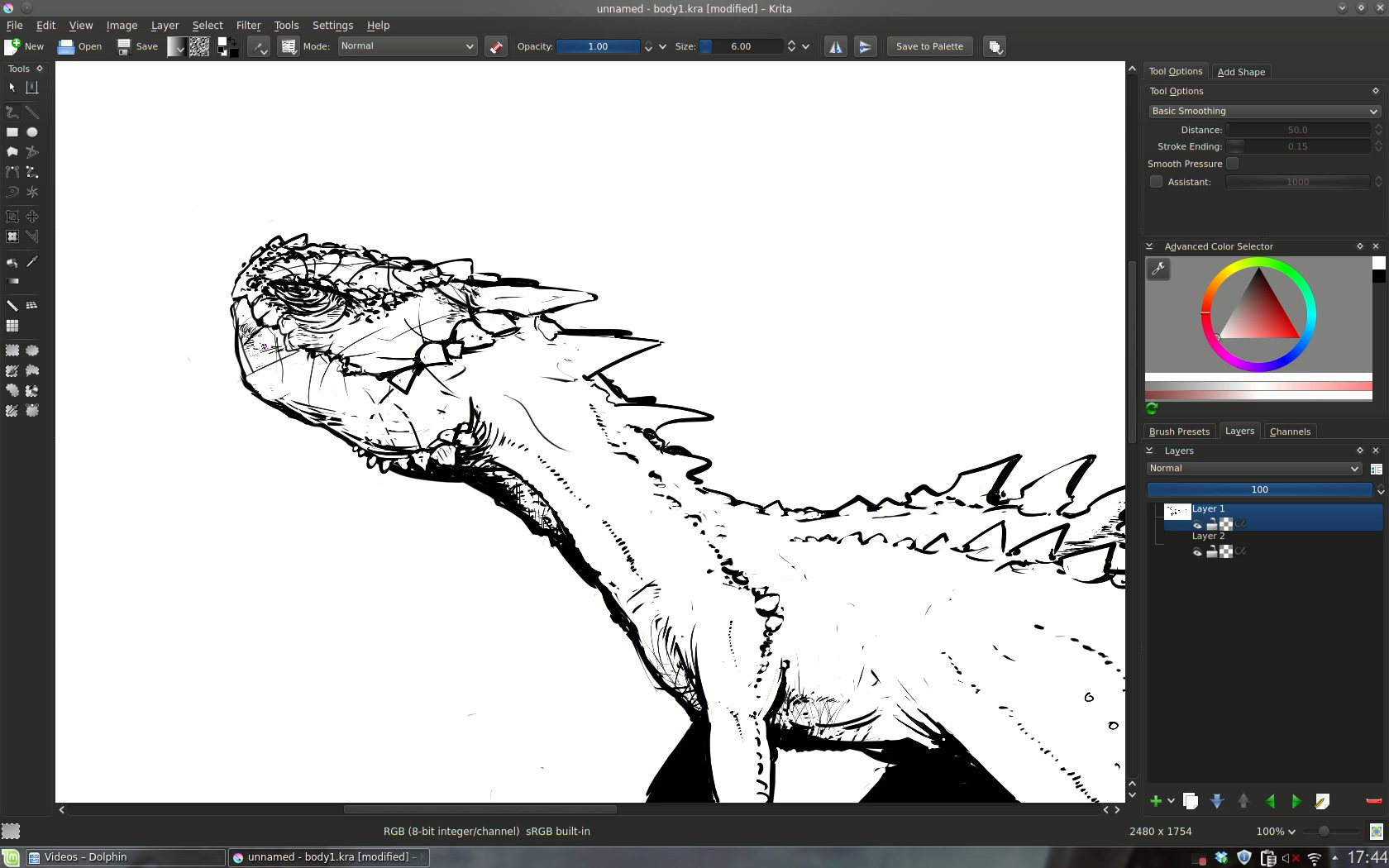Select the Ellipse tool
Viewport: 1389px width, 868px height.
tap(32, 132)
